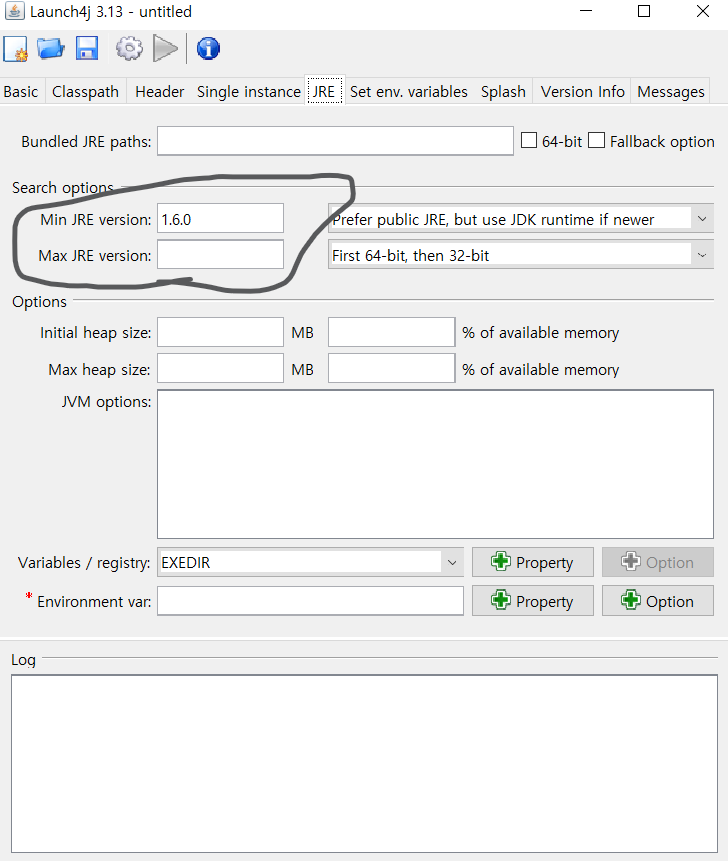The width and height of the screenshot is (728, 861).
Task: Focus the Min JRE version field
Action: 220,219
